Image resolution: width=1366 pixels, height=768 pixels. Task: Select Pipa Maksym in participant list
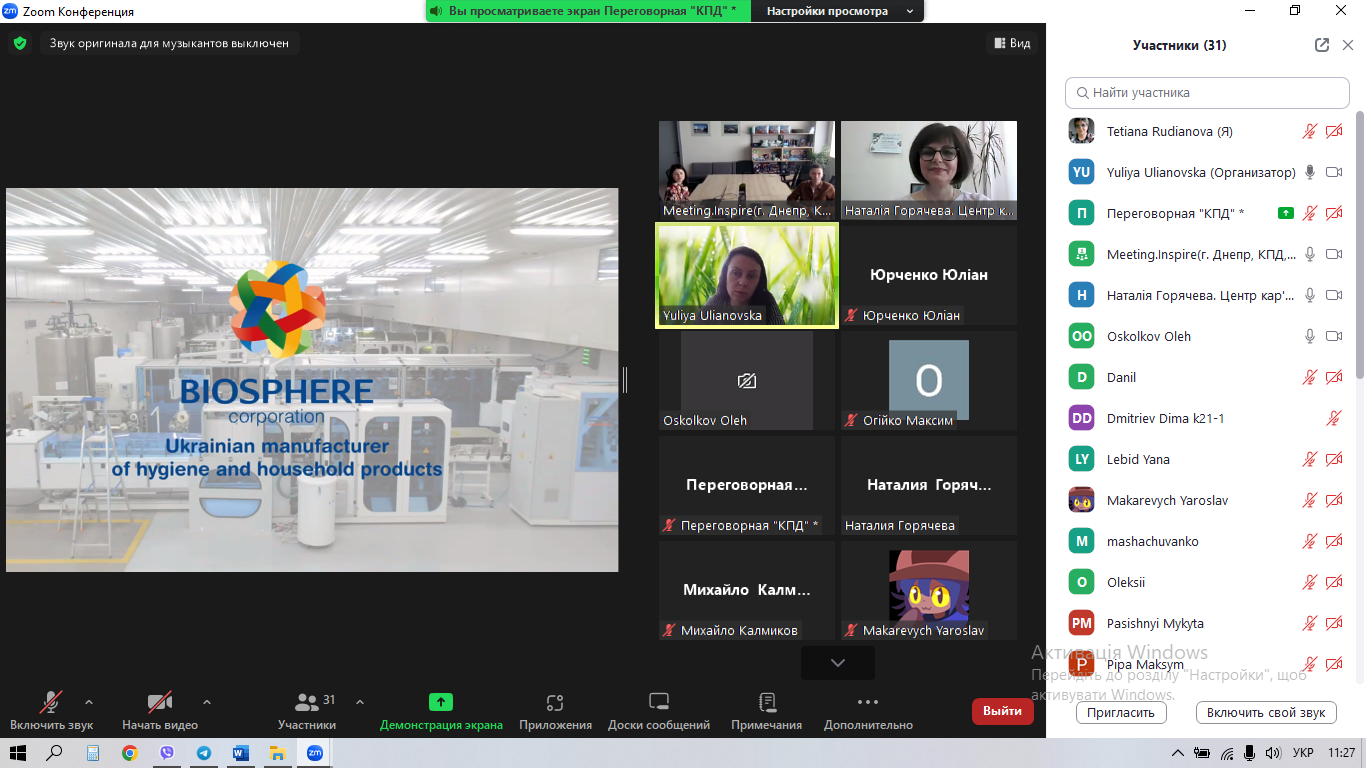point(1206,664)
